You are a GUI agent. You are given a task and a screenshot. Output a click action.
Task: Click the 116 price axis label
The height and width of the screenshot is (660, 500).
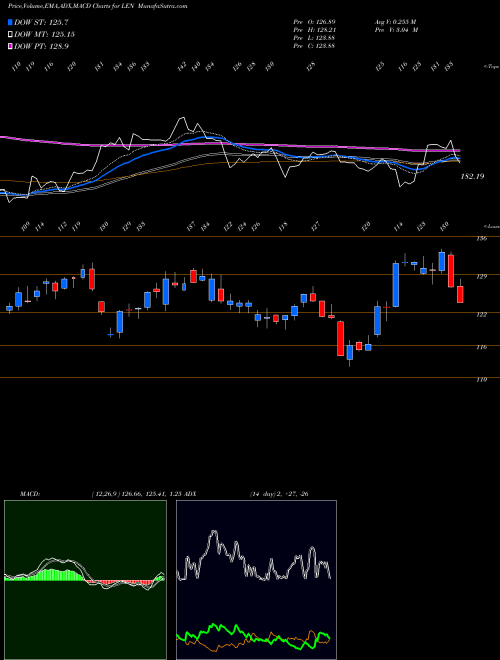pos(482,347)
